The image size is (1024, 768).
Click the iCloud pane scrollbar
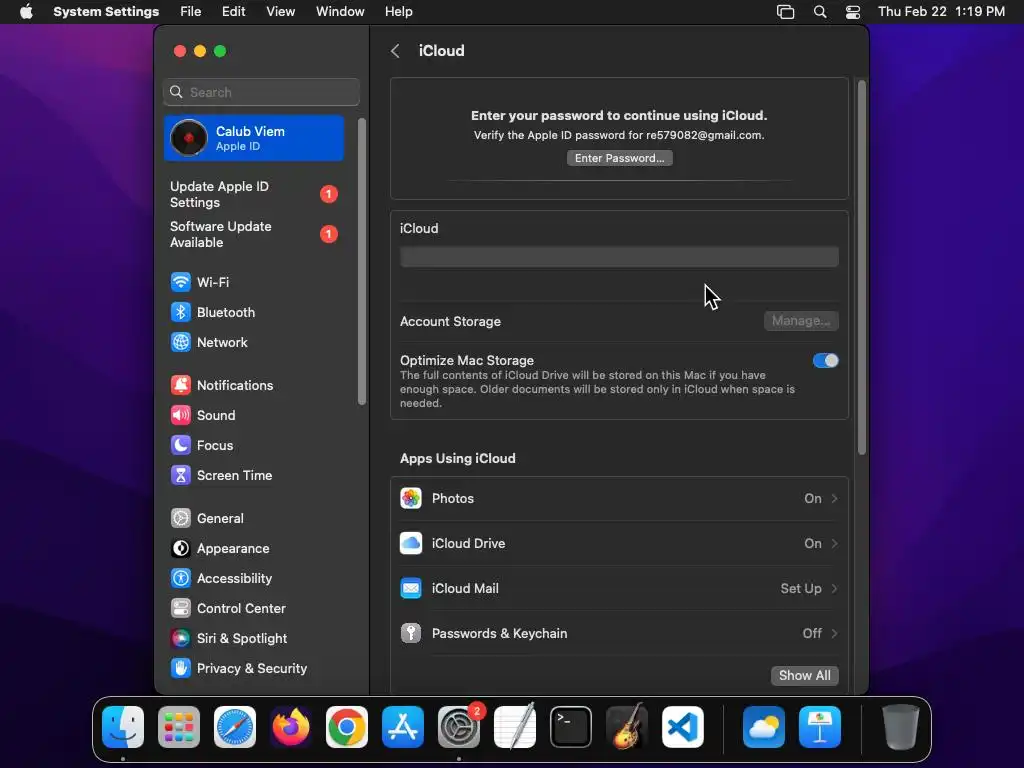(x=861, y=267)
